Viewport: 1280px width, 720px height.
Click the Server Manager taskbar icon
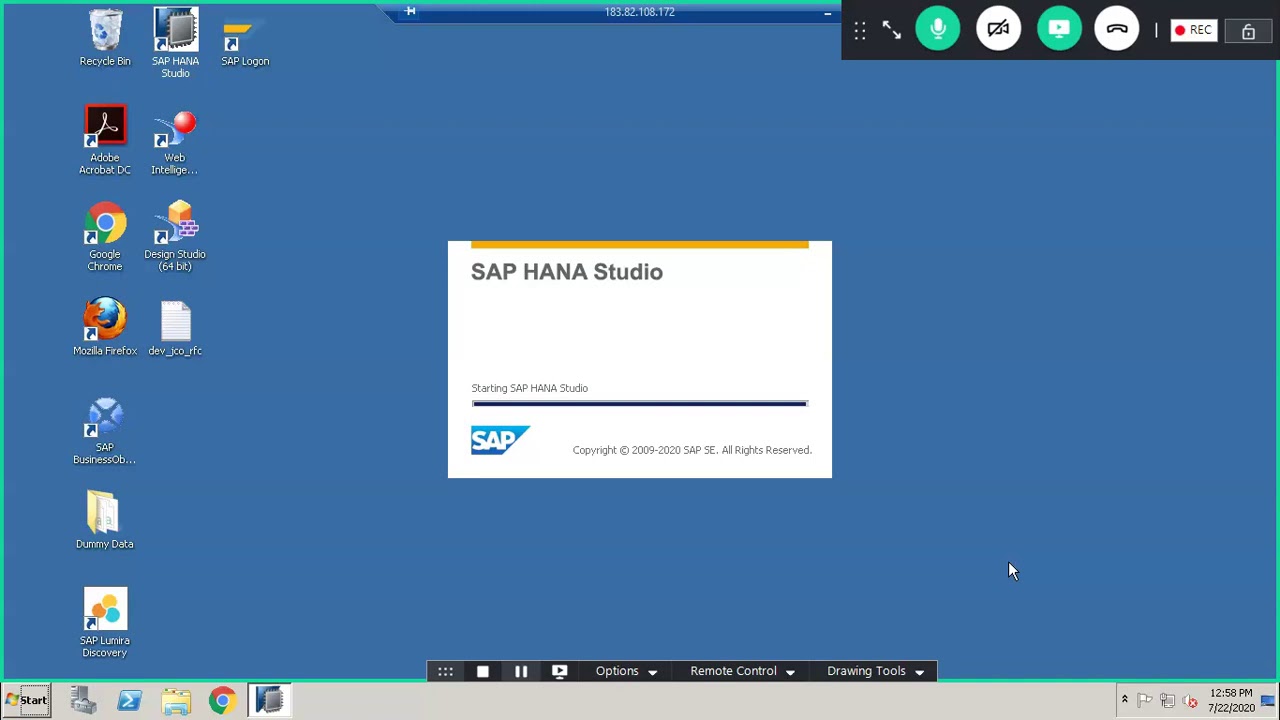tap(83, 701)
